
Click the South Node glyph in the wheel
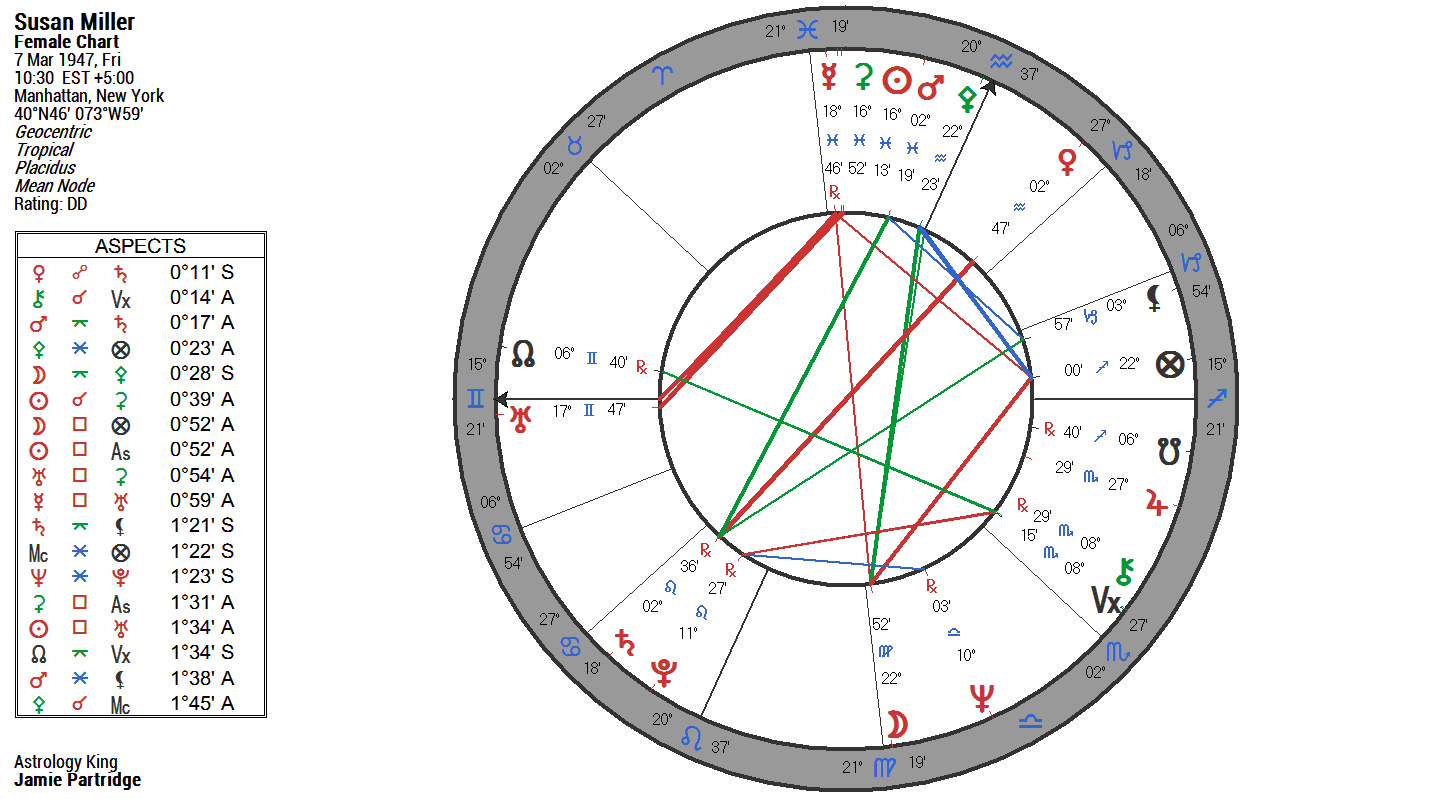[1168, 450]
